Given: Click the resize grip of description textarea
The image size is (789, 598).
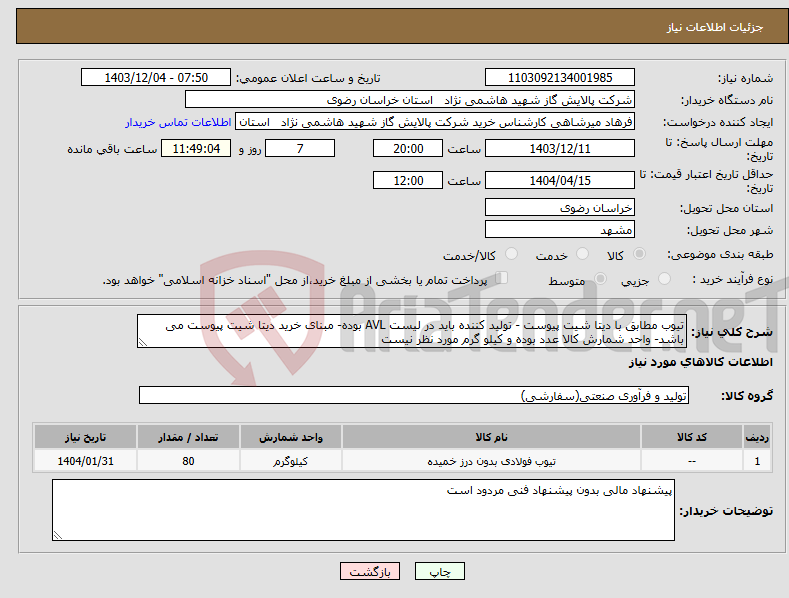Looking at the screenshot, I should click(142, 343).
